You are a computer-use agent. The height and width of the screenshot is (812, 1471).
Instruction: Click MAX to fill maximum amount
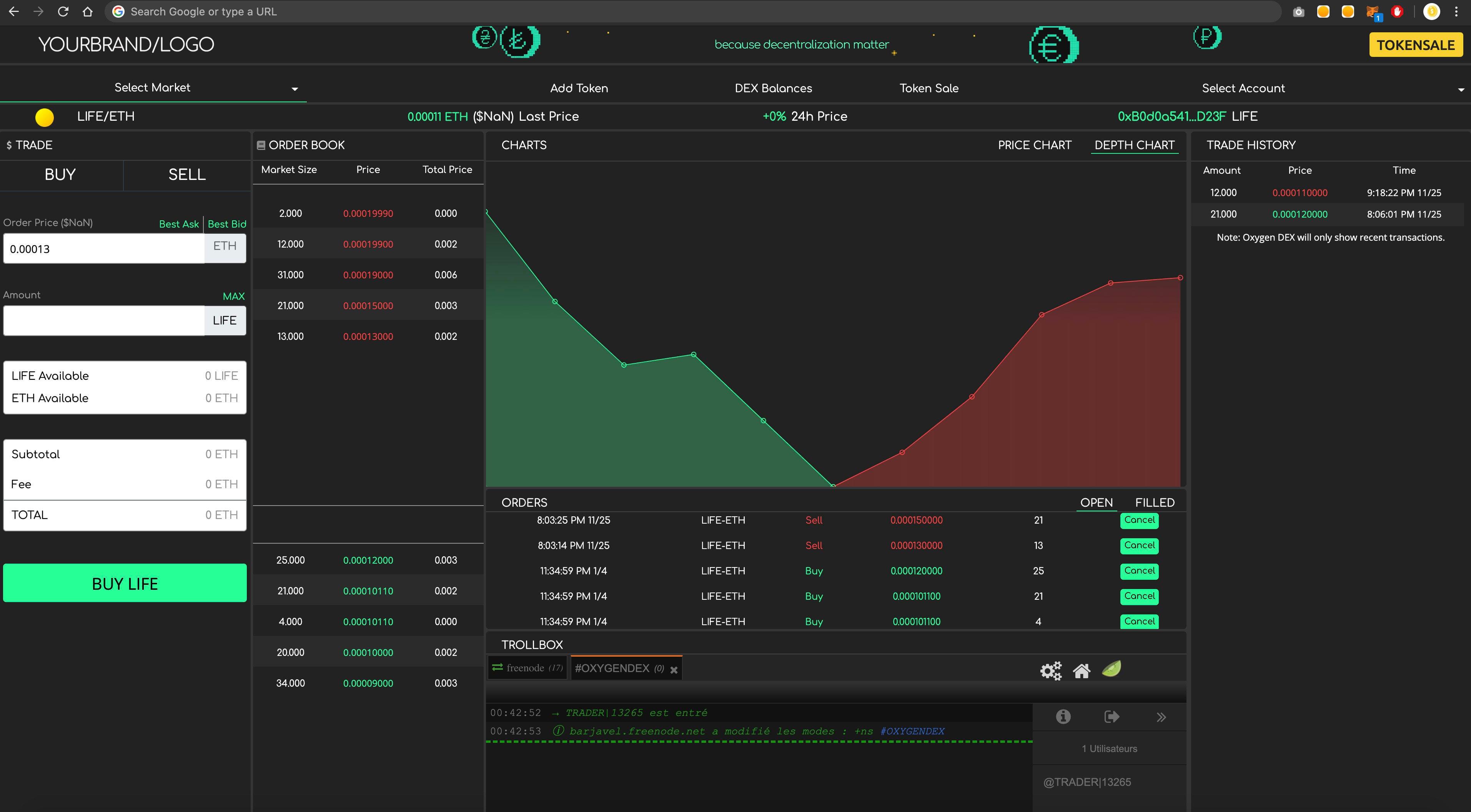coord(233,296)
